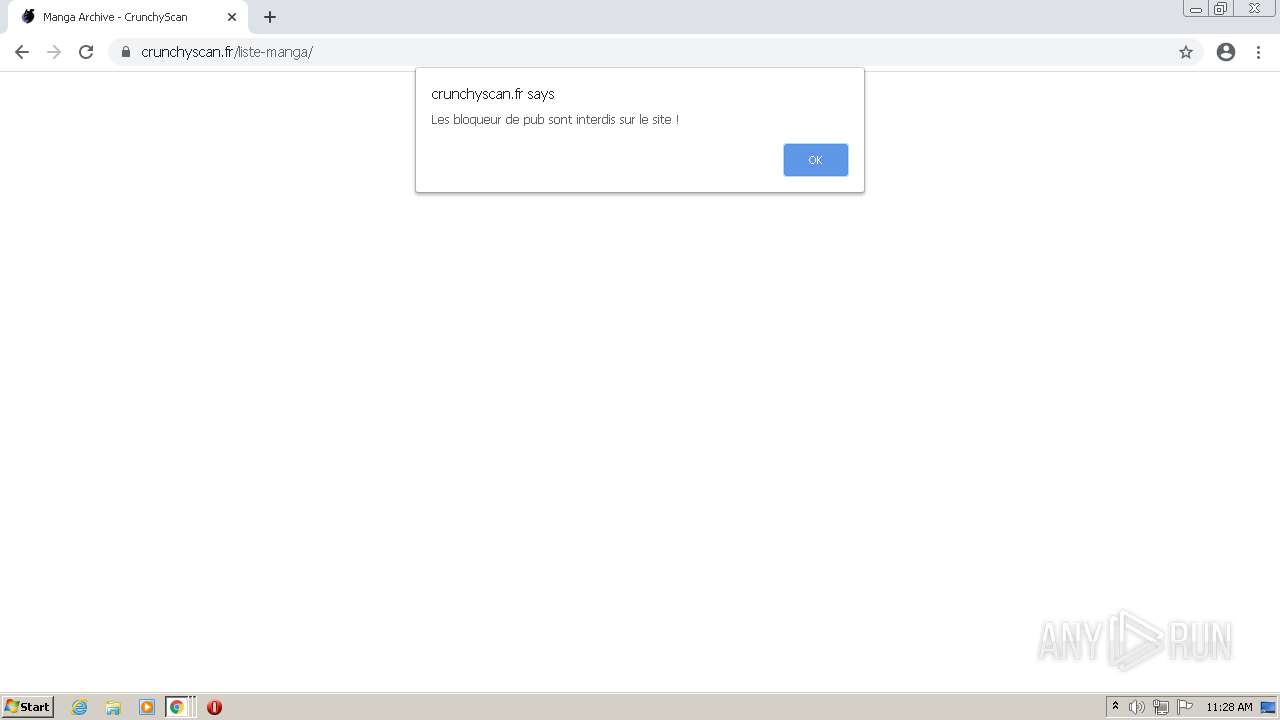Open the network status tray icon
This screenshot has height=720, width=1280.
point(1161,707)
